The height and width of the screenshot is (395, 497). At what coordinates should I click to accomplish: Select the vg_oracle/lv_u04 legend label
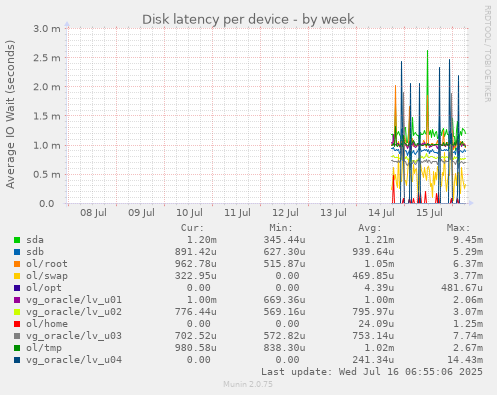point(74,360)
